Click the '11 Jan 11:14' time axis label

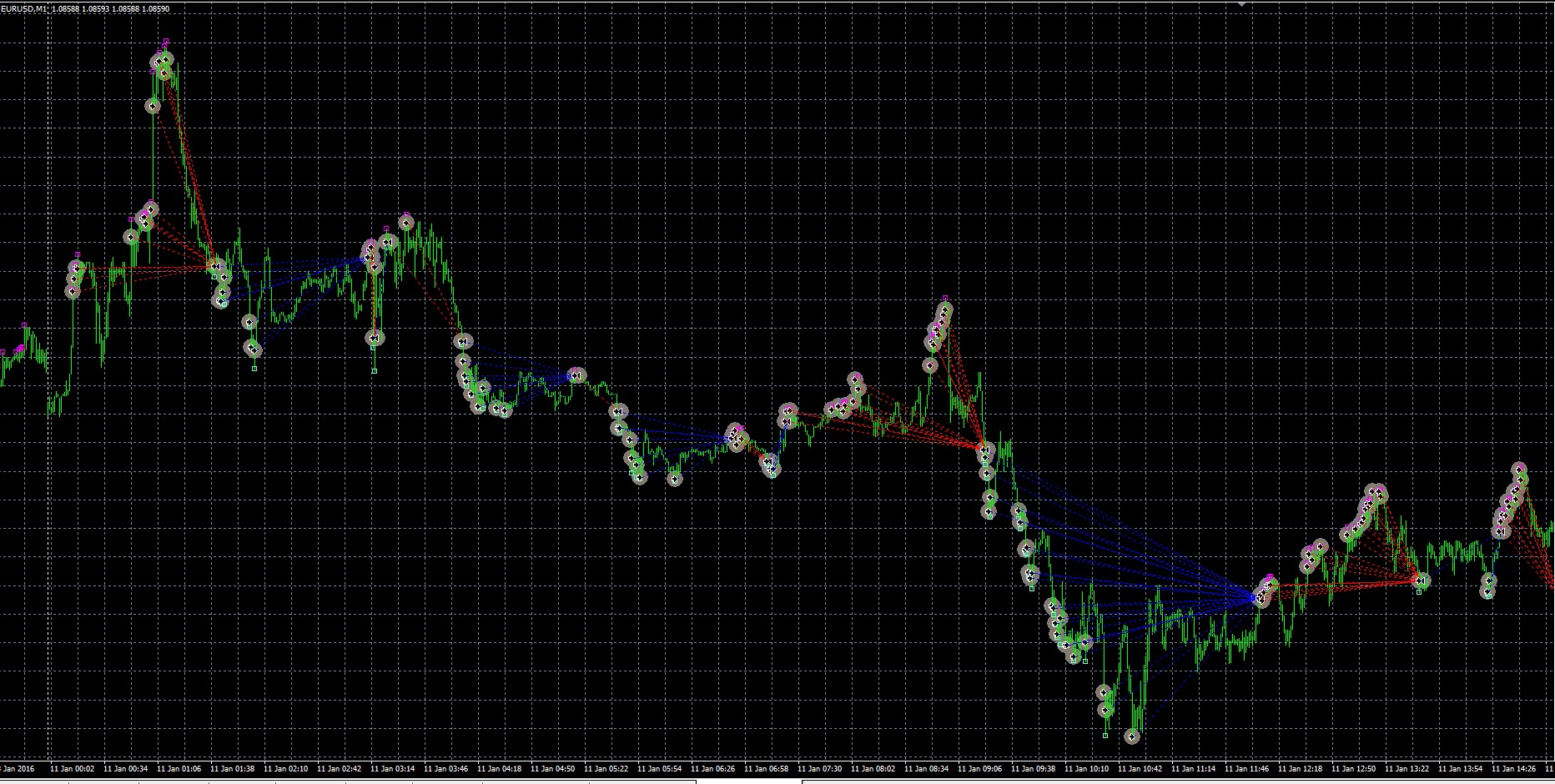(x=1194, y=769)
